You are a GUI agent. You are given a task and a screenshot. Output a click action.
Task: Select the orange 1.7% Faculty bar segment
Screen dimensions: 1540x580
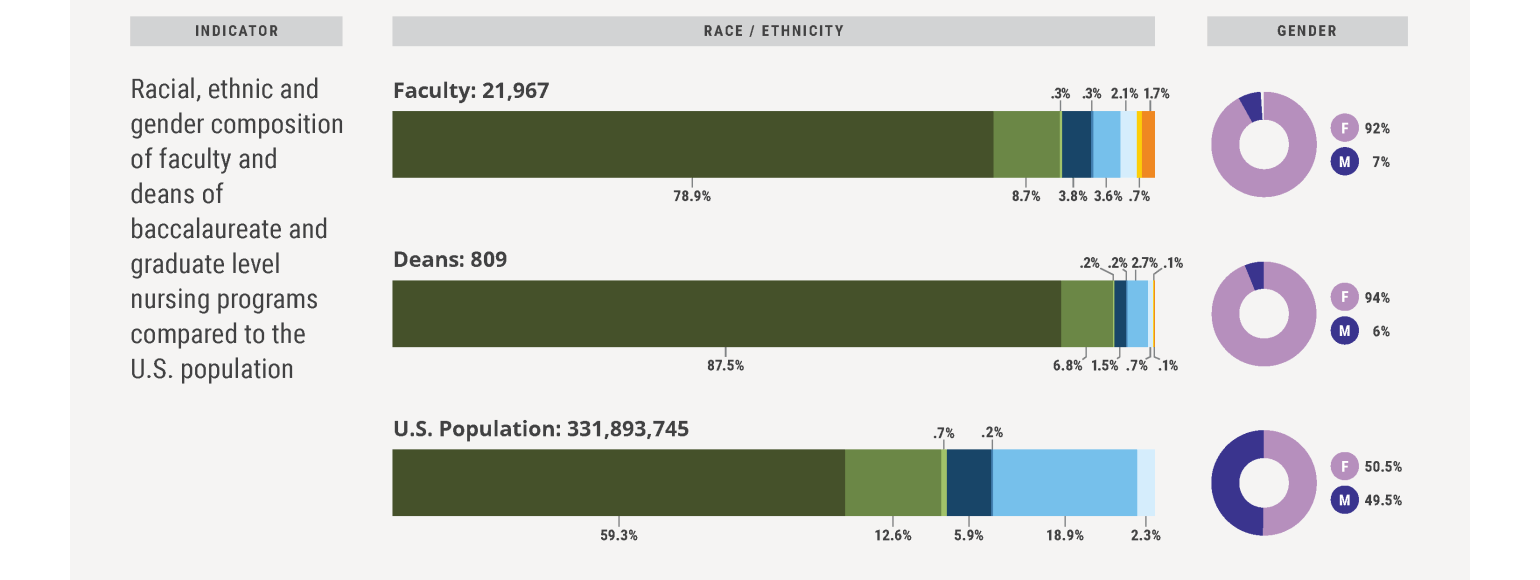[x=1148, y=144]
